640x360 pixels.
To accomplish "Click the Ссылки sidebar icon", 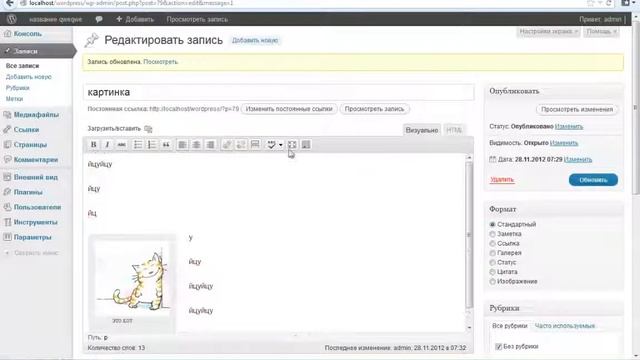I will click(7, 129).
